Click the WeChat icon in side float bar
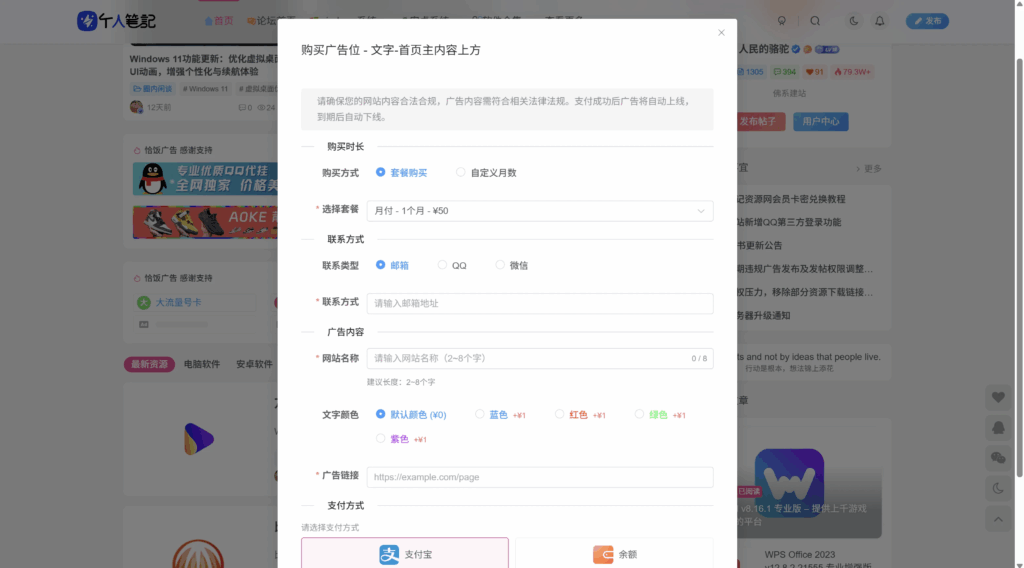The image size is (1024, 568). click(998, 458)
